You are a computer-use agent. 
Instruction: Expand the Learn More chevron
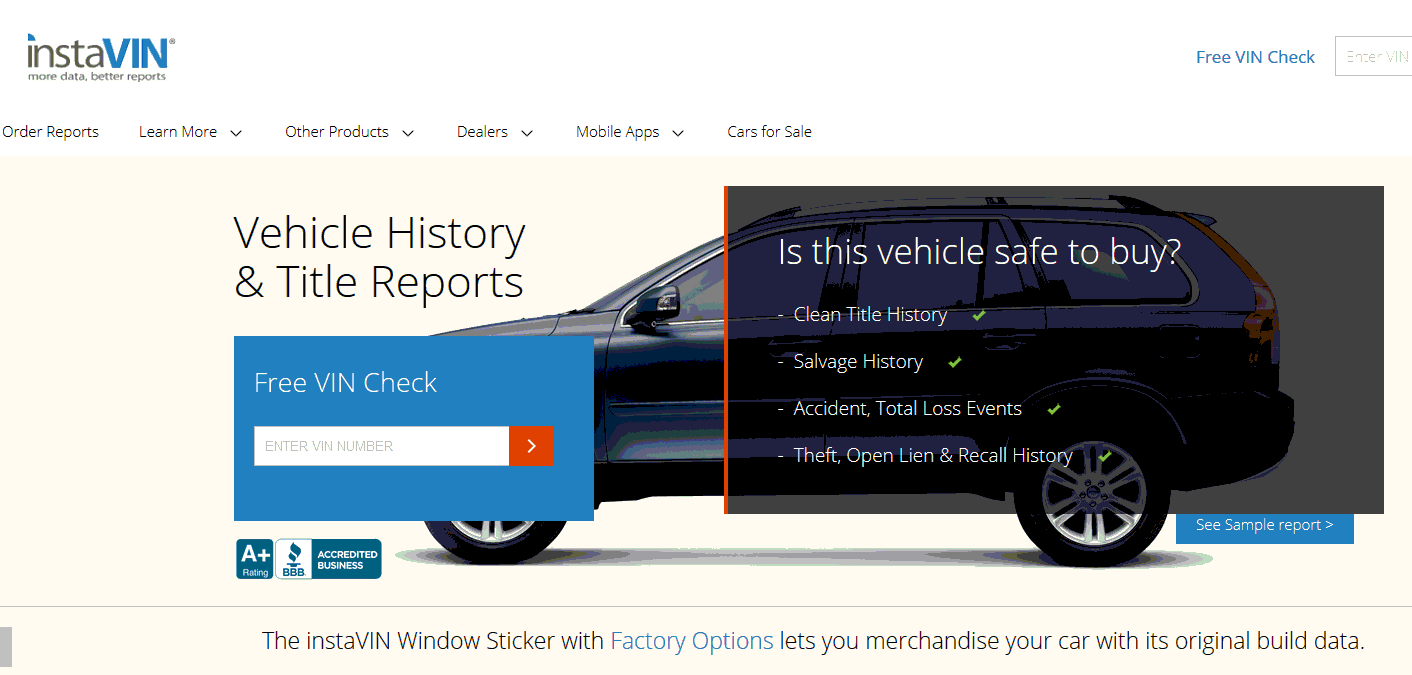pyautogui.click(x=236, y=133)
